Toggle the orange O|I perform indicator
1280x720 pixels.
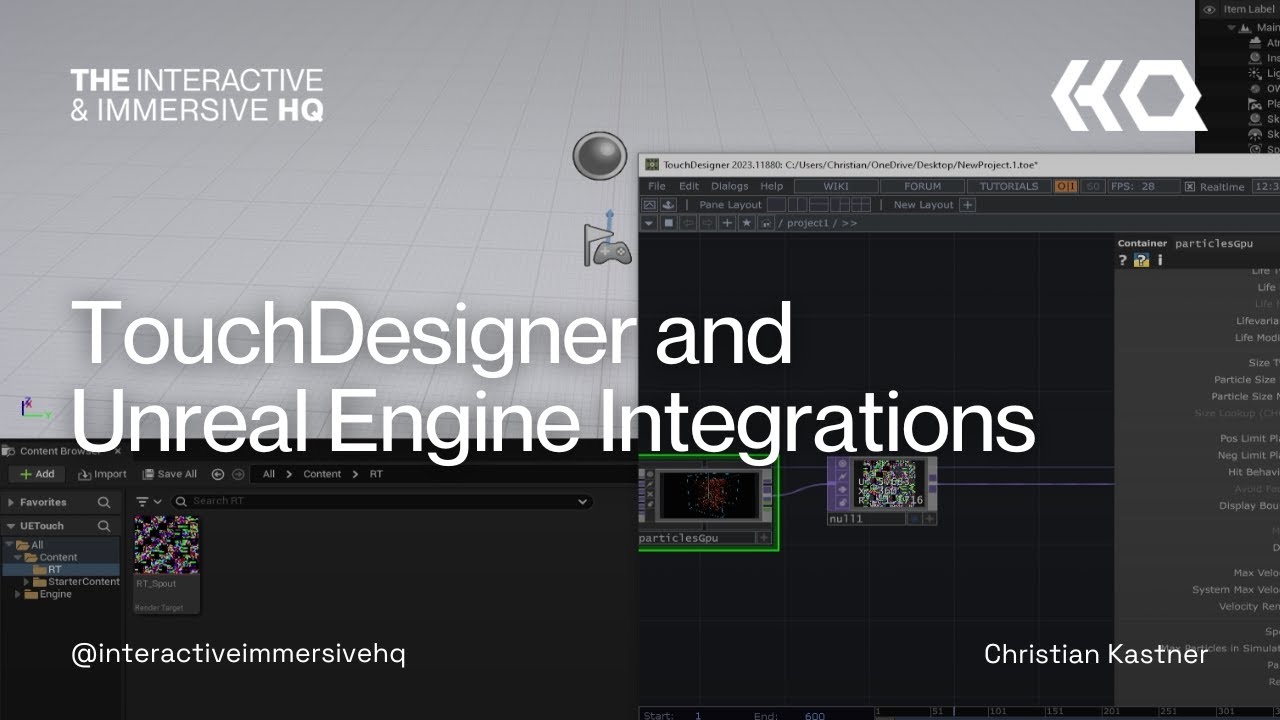point(1066,186)
